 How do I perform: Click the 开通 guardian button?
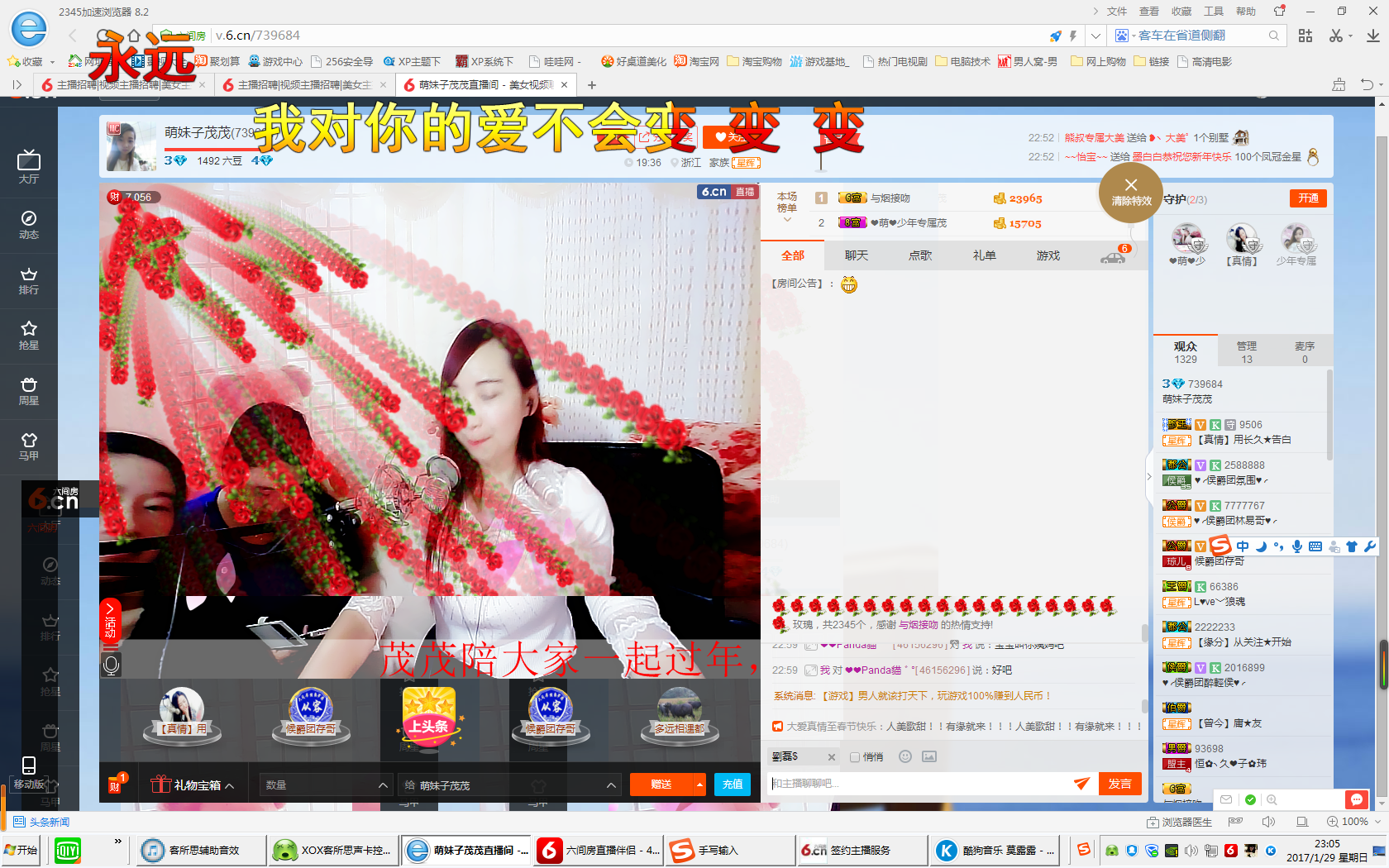pyautogui.click(x=1308, y=198)
